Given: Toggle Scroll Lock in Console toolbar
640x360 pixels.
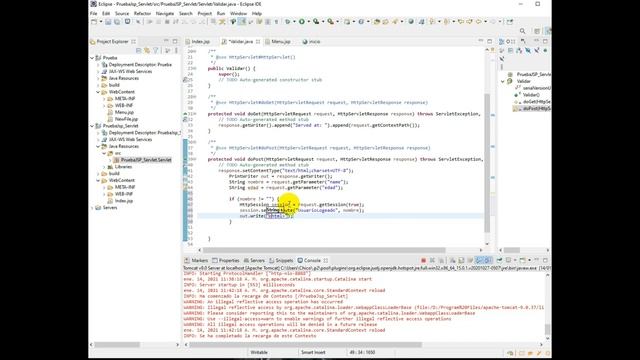Looking at the screenshot, I should (x=461, y=260).
